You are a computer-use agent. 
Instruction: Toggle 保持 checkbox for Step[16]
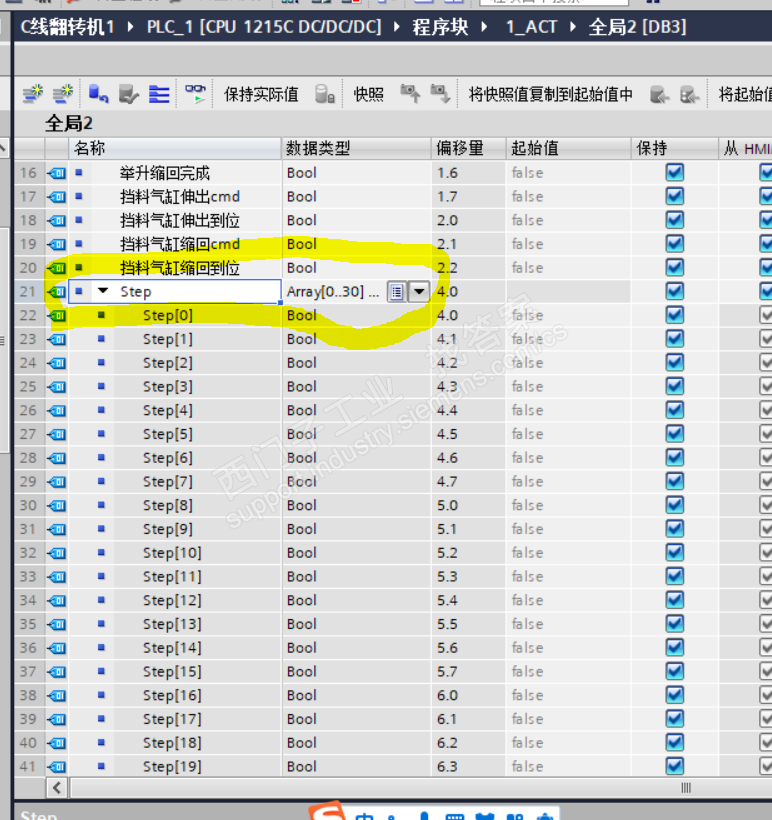click(x=675, y=695)
